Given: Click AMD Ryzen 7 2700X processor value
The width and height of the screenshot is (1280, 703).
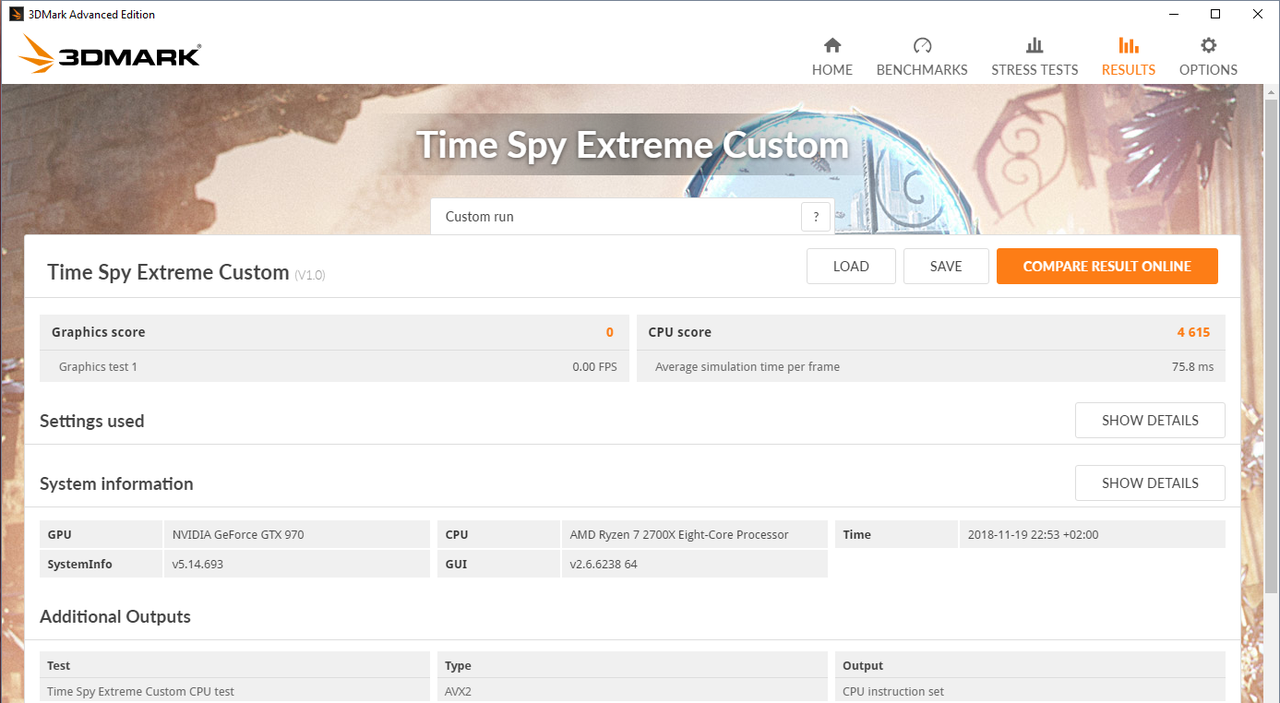Looking at the screenshot, I should tap(679, 535).
